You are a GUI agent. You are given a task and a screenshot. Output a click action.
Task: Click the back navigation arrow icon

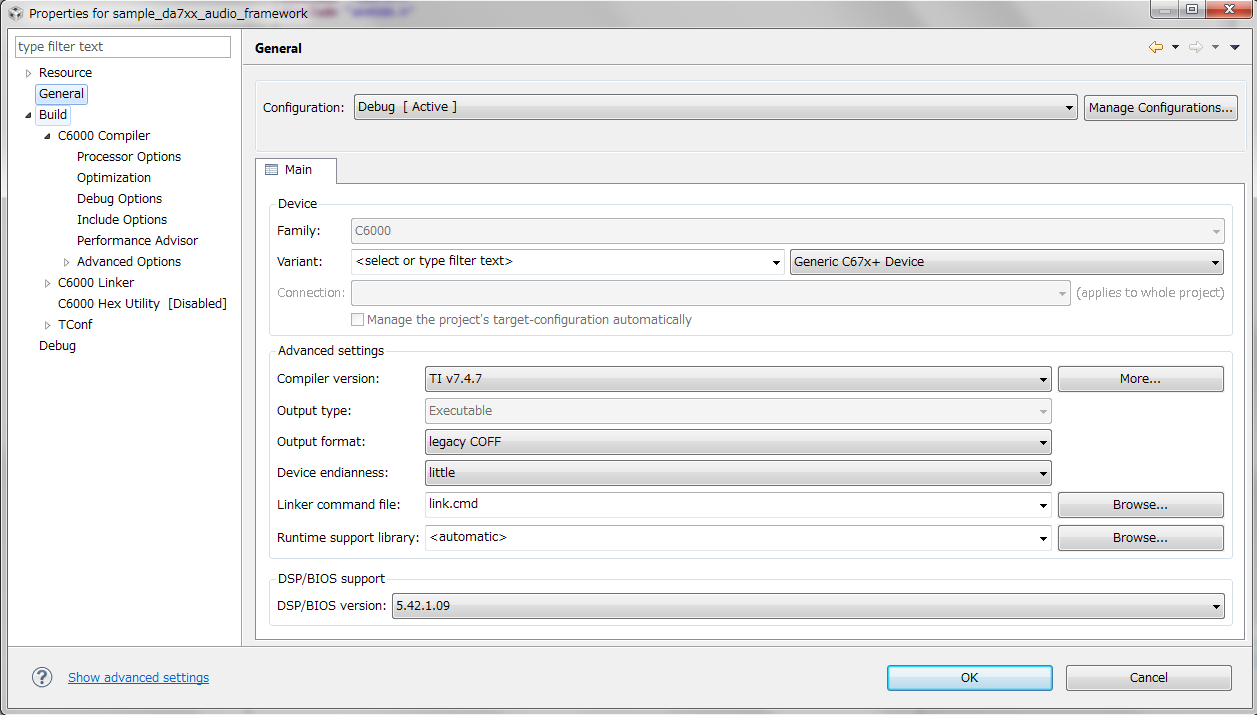coord(1156,47)
